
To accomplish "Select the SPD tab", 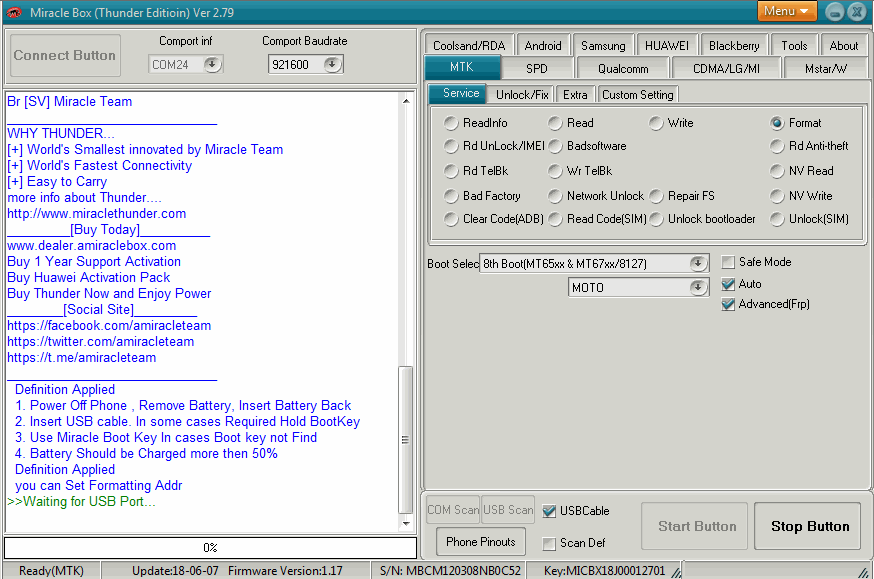I will (537, 69).
